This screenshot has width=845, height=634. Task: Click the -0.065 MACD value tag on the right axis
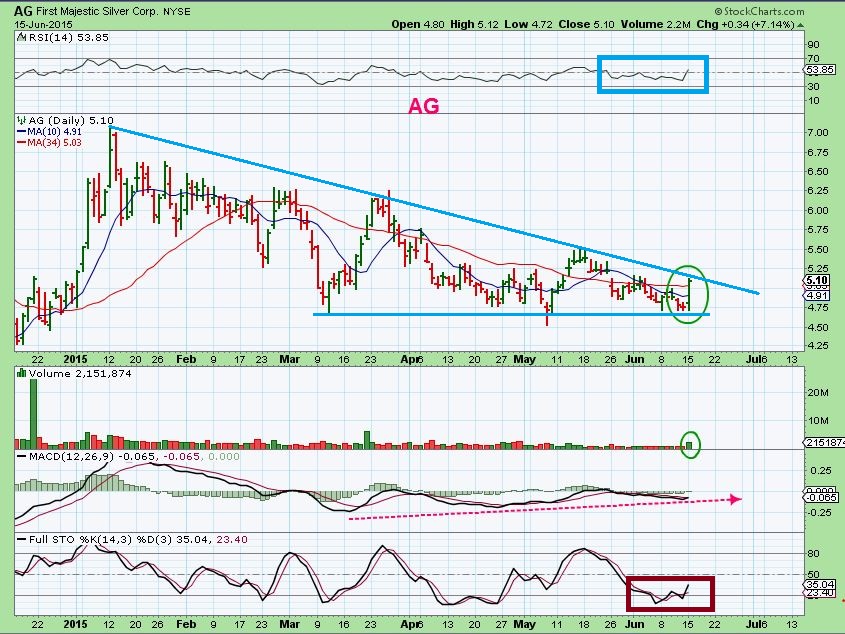pyautogui.click(x=821, y=498)
